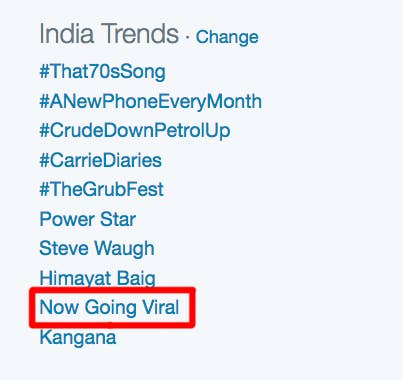Select the last trend in the list
This screenshot has height=380, width=403.
pos(78,337)
